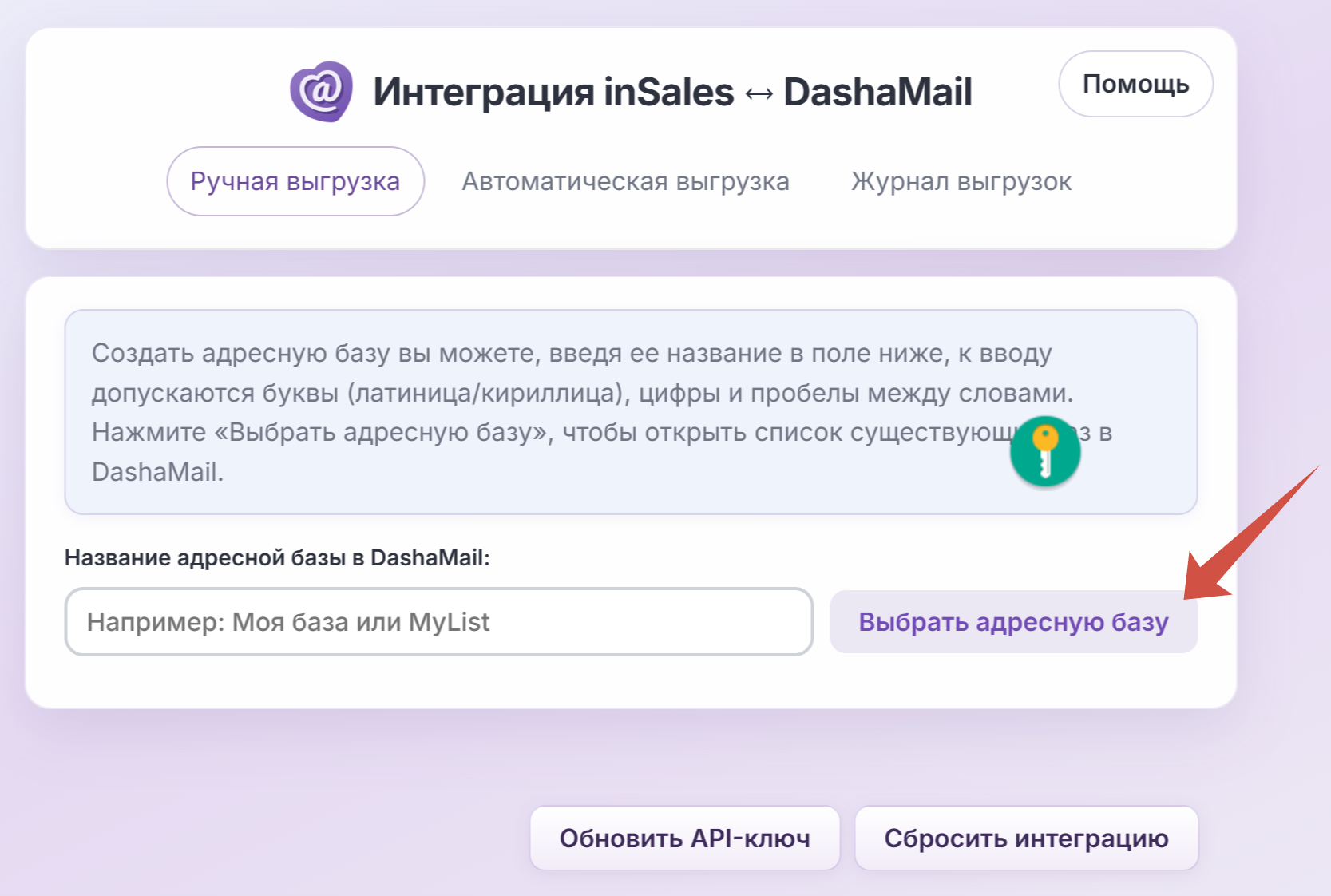Click Обновить API-ключ button
Image resolution: width=1331 pixels, height=896 pixels.
pyautogui.click(x=685, y=839)
